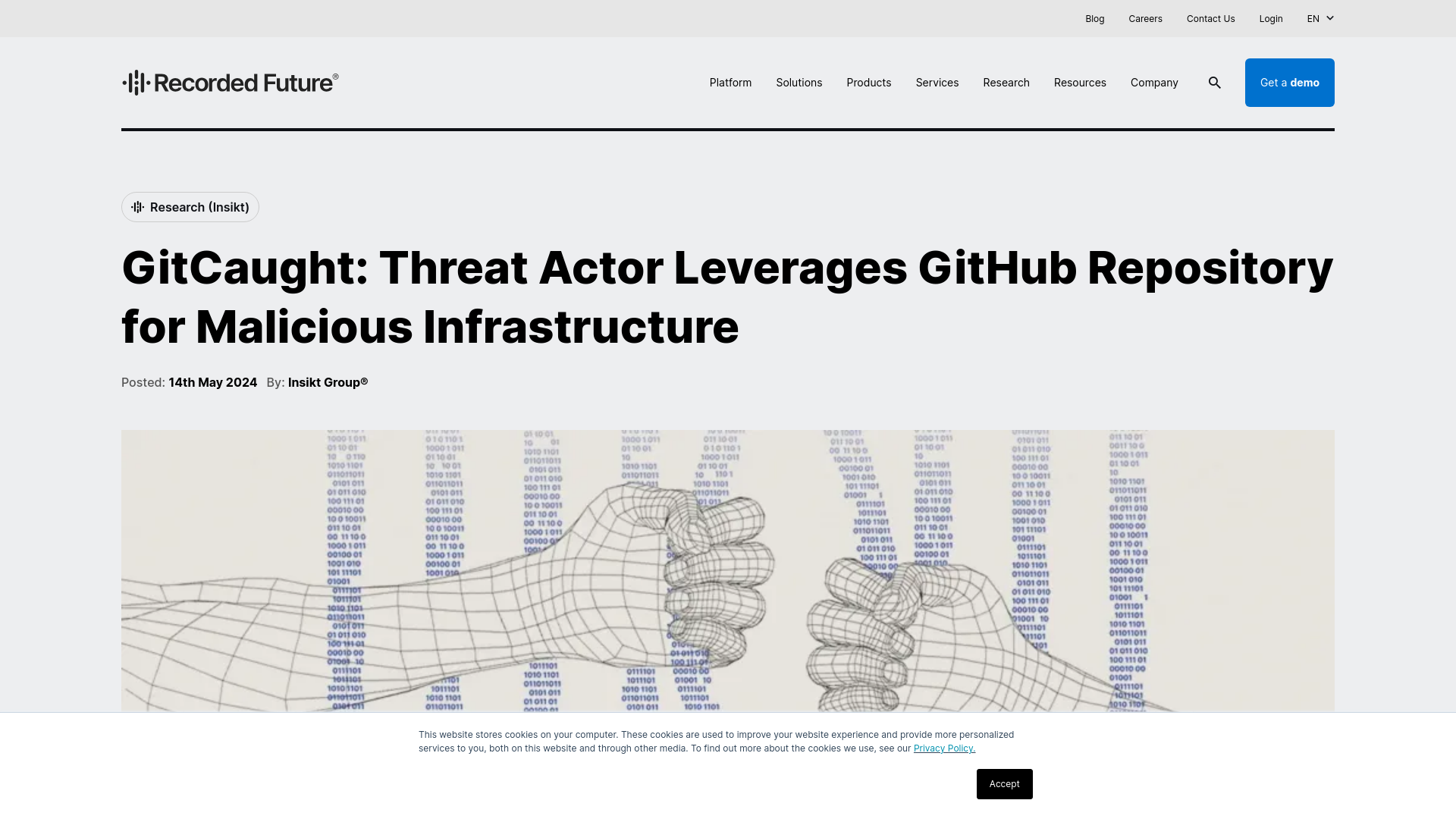The width and height of the screenshot is (1456, 819).
Task: Accept the cookie consent toggle
Action: click(1005, 784)
